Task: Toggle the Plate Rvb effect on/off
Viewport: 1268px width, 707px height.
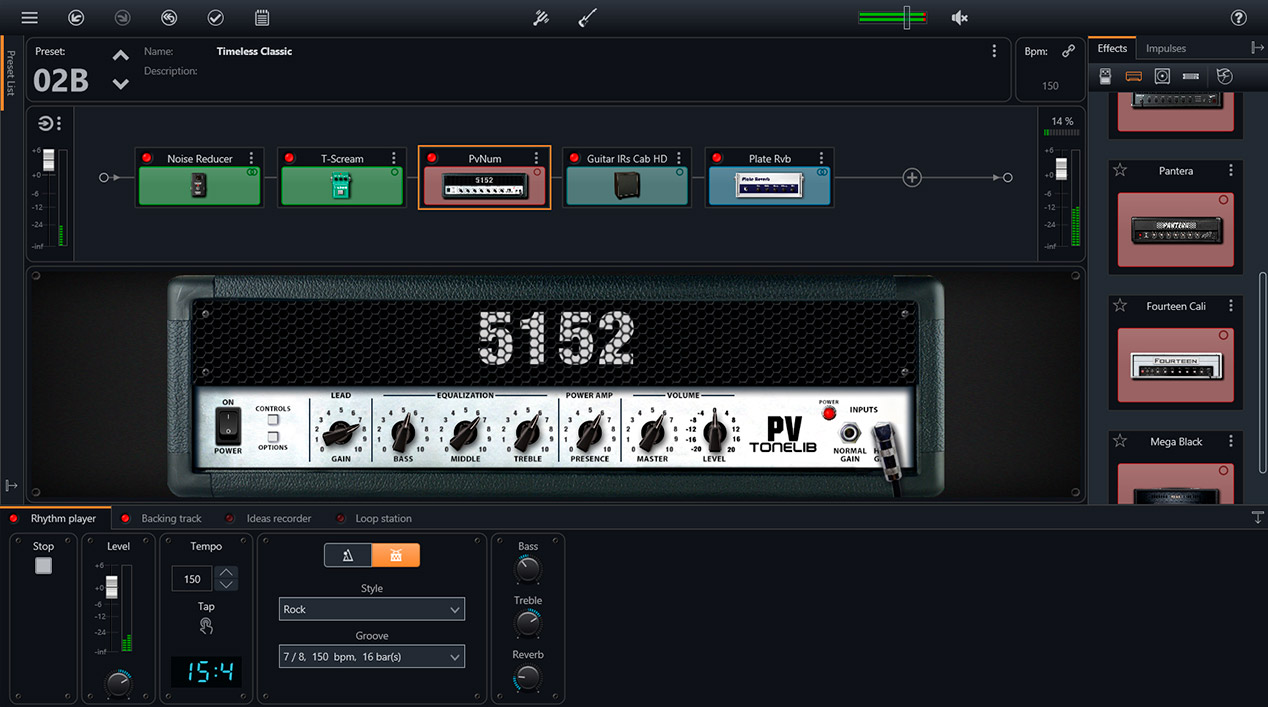Action: click(x=717, y=158)
